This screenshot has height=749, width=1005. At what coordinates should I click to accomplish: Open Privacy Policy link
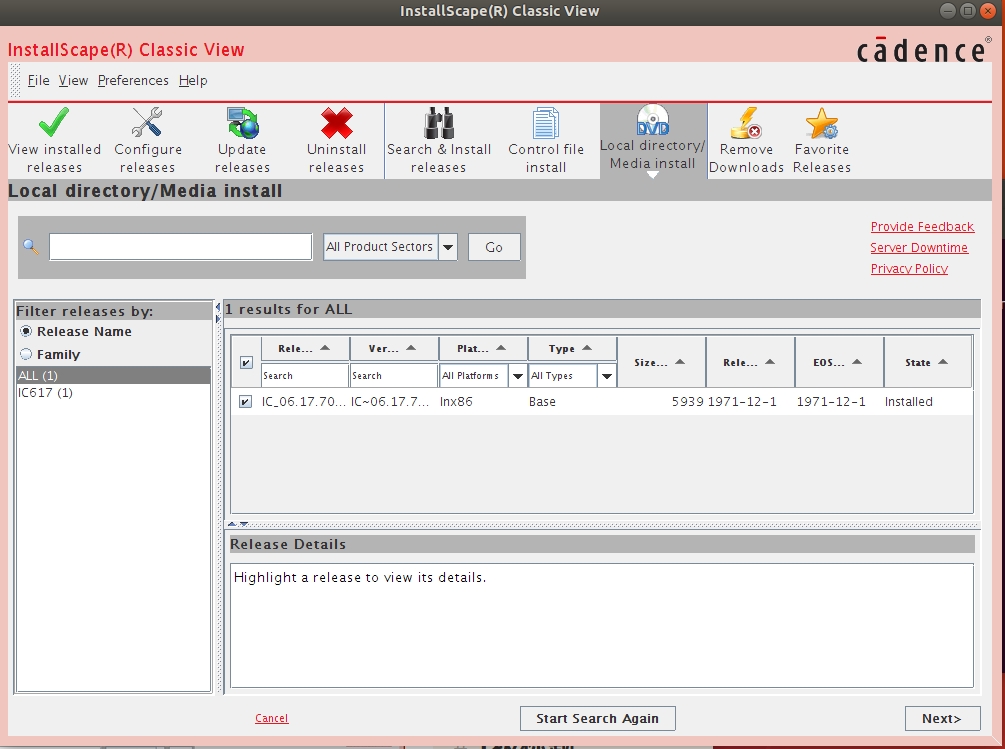(x=909, y=268)
